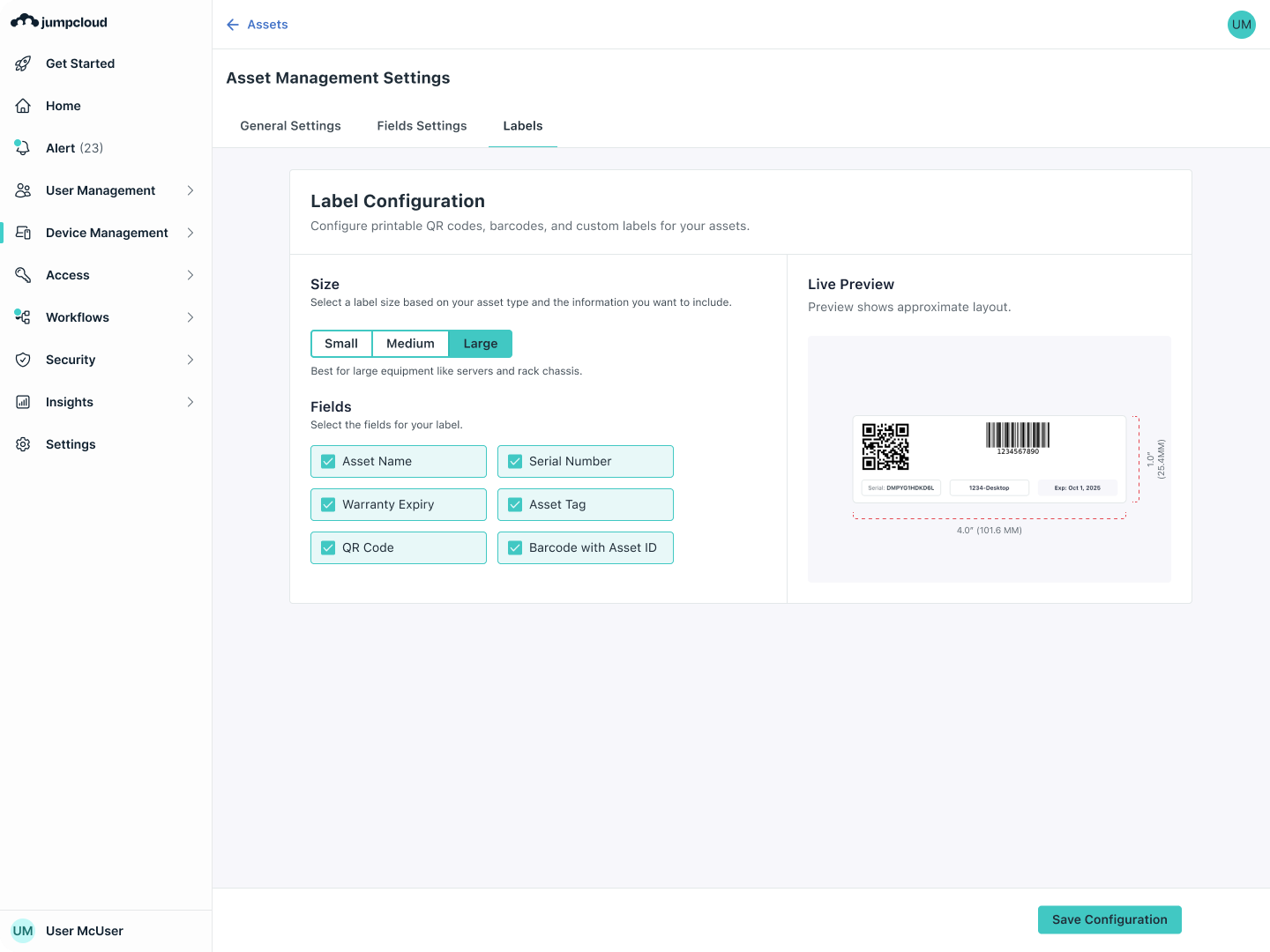This screenshot has height=952, width=1270.
Task: Open the Insights chart icon
Action: pyautogui.click(x=23, y=402)
